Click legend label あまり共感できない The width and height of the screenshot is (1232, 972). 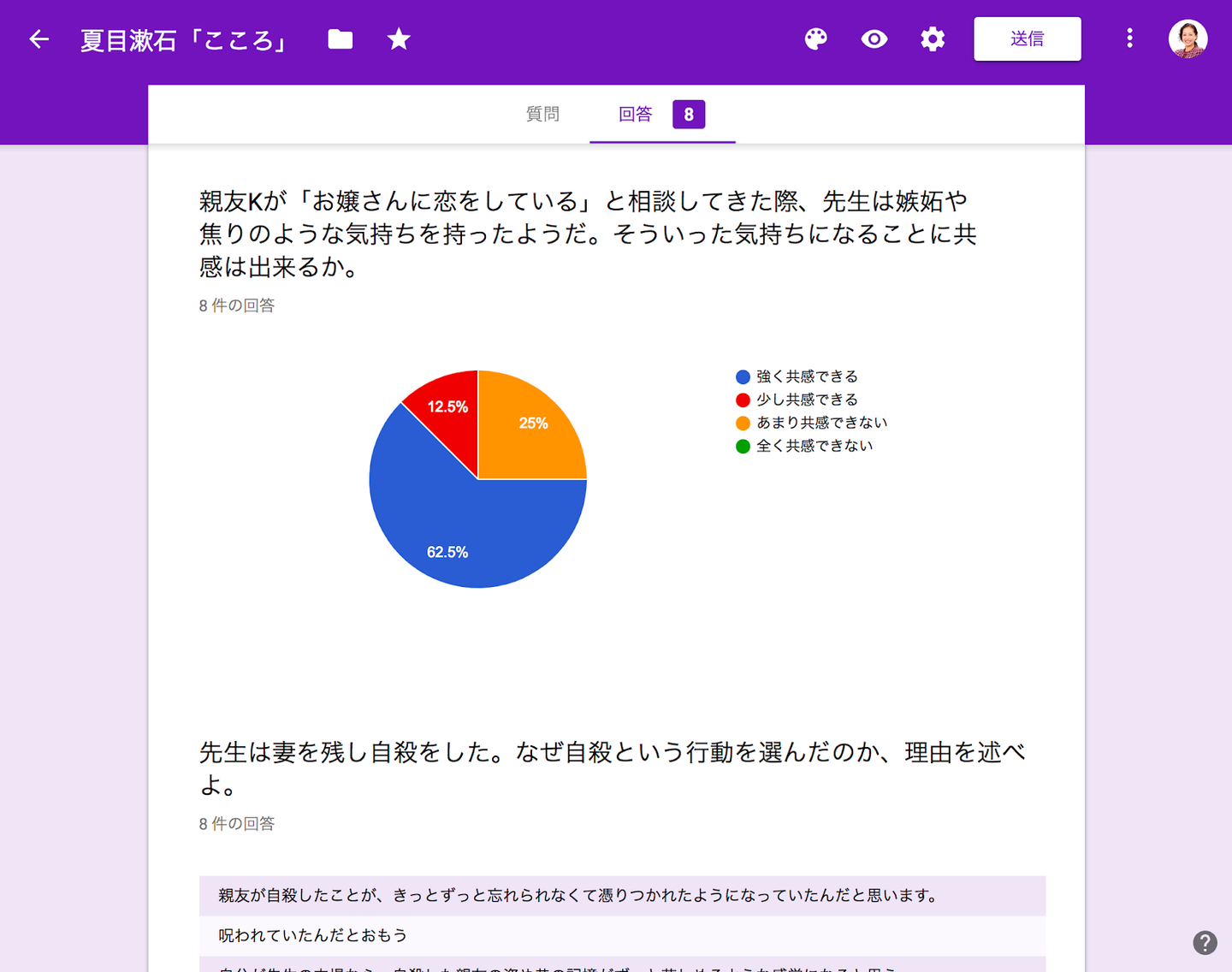(x=822, y=423)
